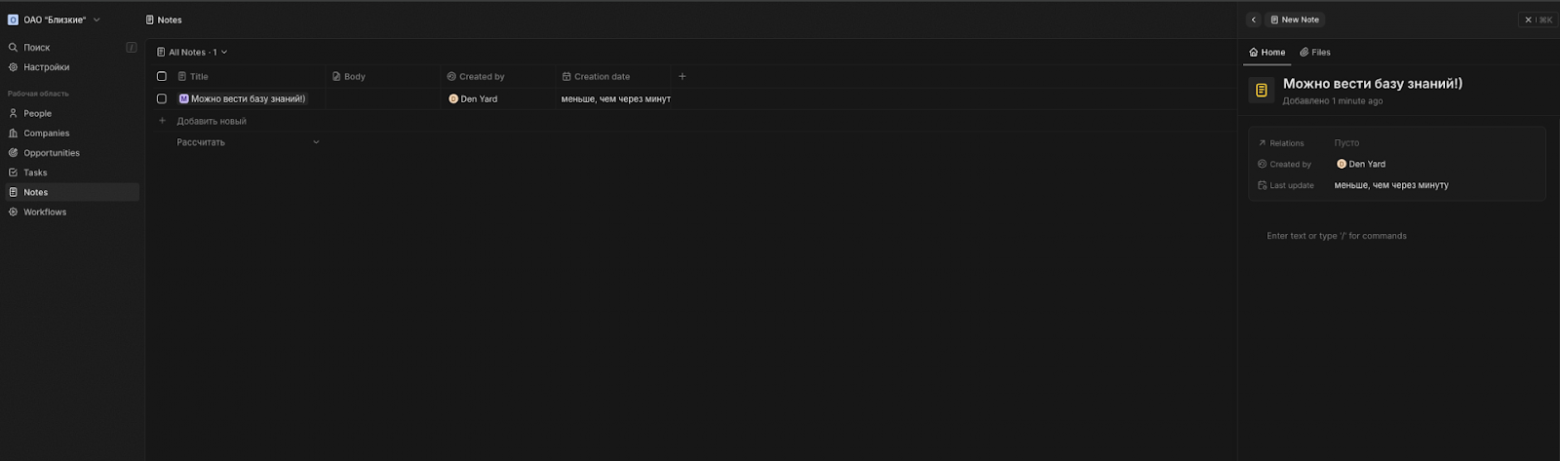1560x461 pixels.
Task: Check the box for the Можно вести базу знаний! row
Action: (162, 99)
